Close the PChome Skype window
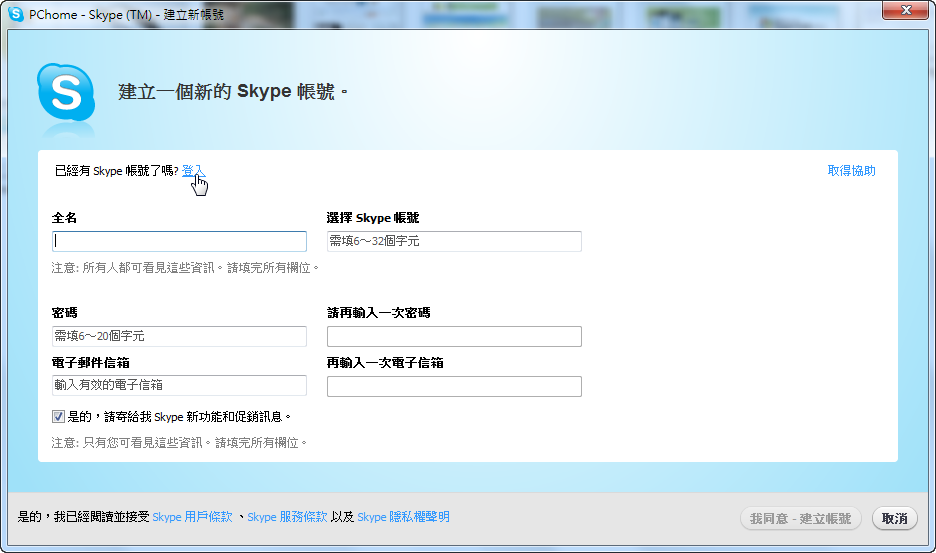Image resolution: width=936 pixels, height=553 pixels. tap(906, 10)
